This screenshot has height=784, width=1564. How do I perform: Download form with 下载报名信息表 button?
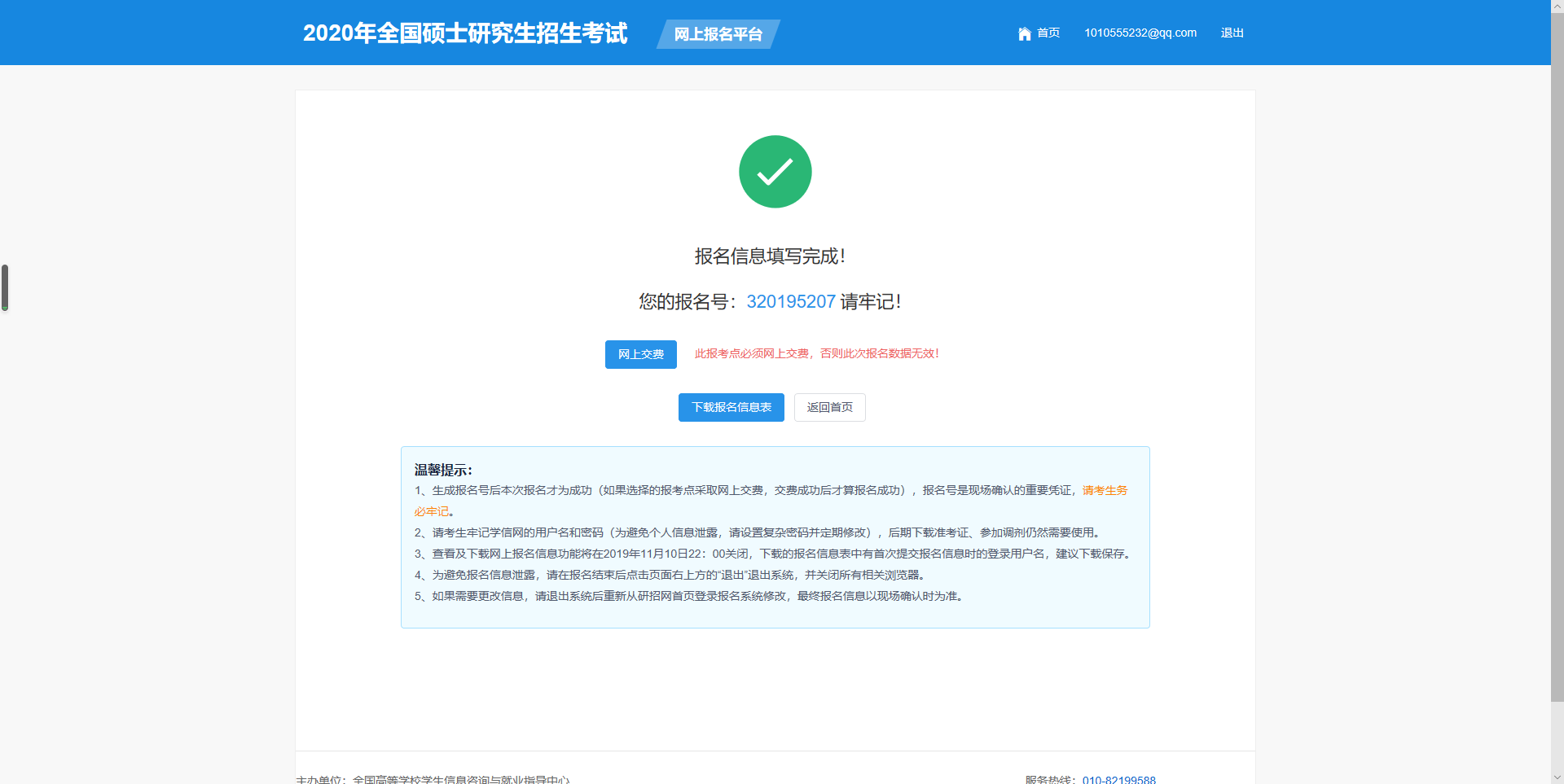(x=731, y=407)
